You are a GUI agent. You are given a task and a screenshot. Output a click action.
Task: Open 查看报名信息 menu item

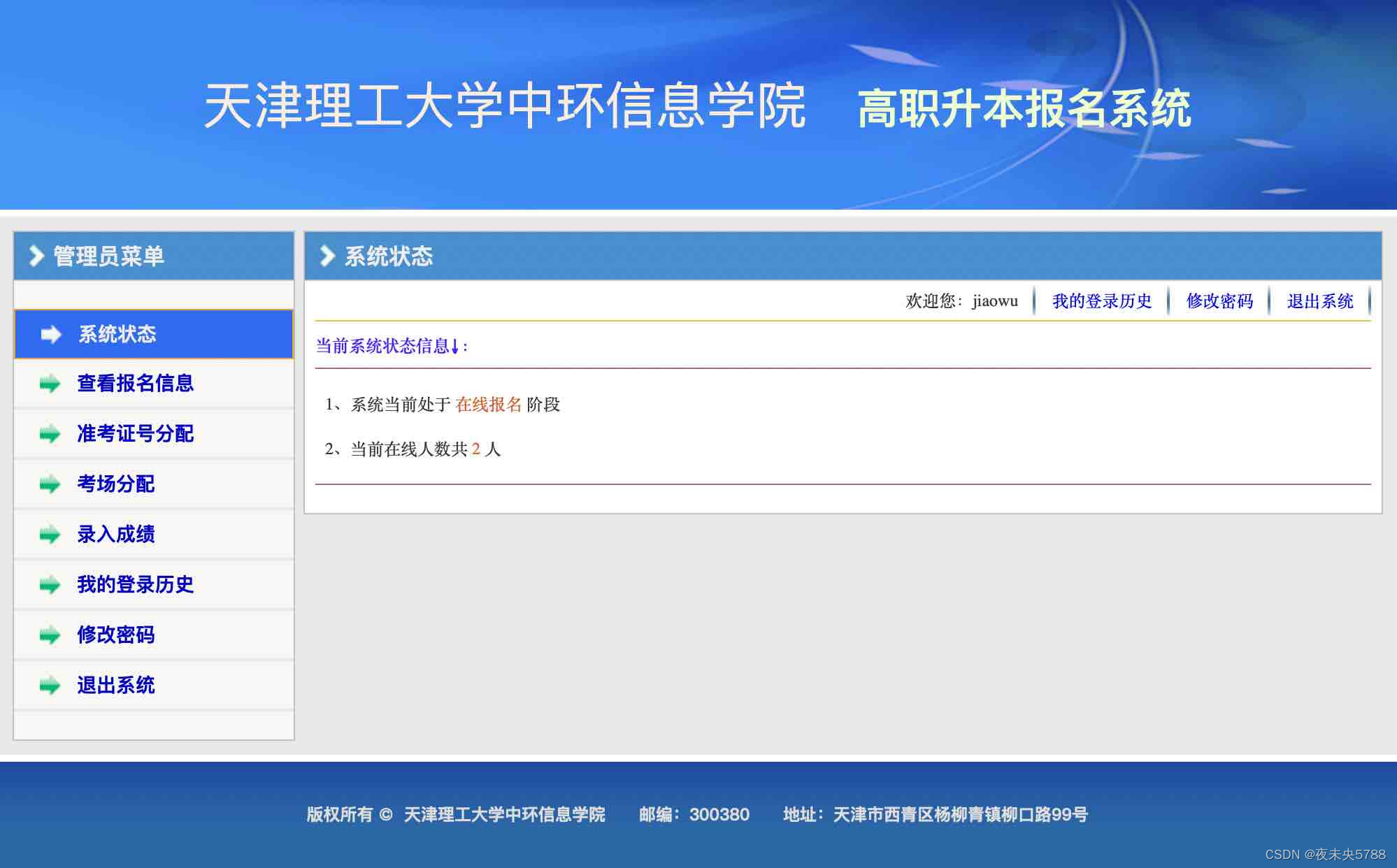[154, 384]
